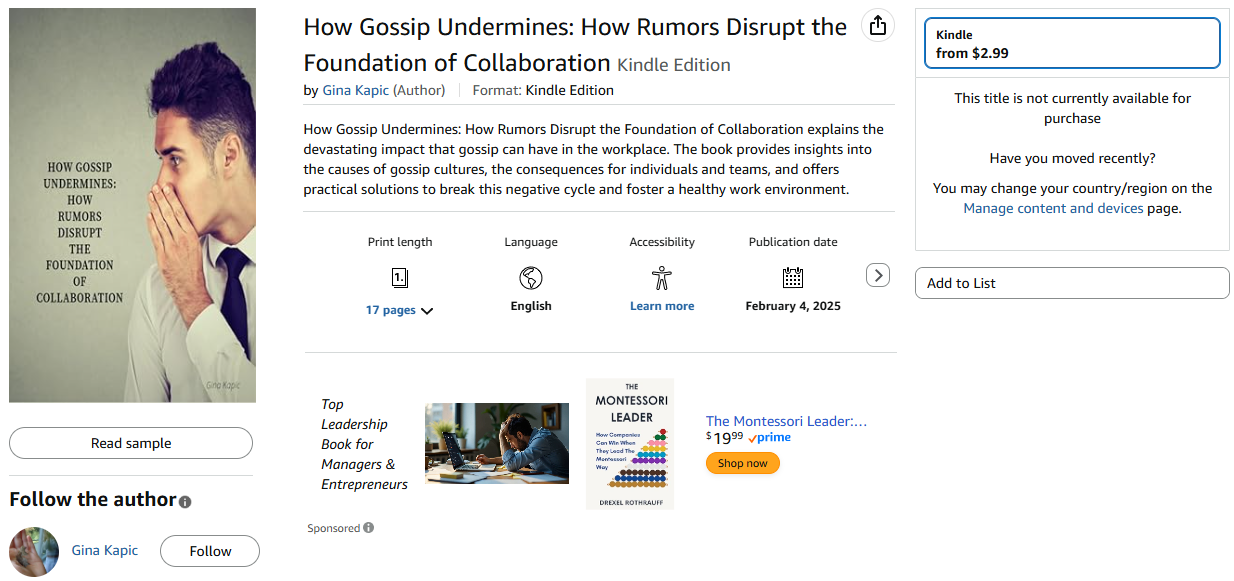Click the Shop now button

coord(742,463)
